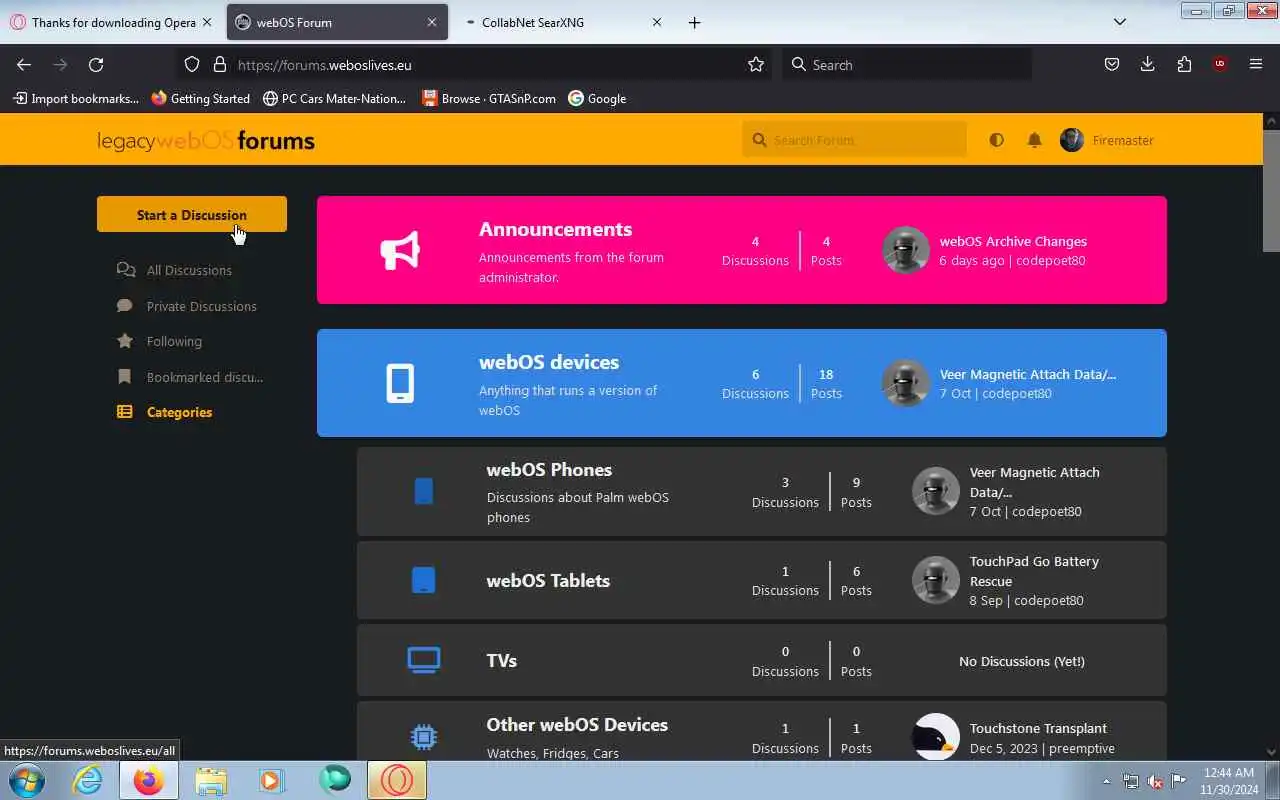Viewport: 1280px width, 800px height.
Task: Open the Google bookmark
Action: [597, 98]
